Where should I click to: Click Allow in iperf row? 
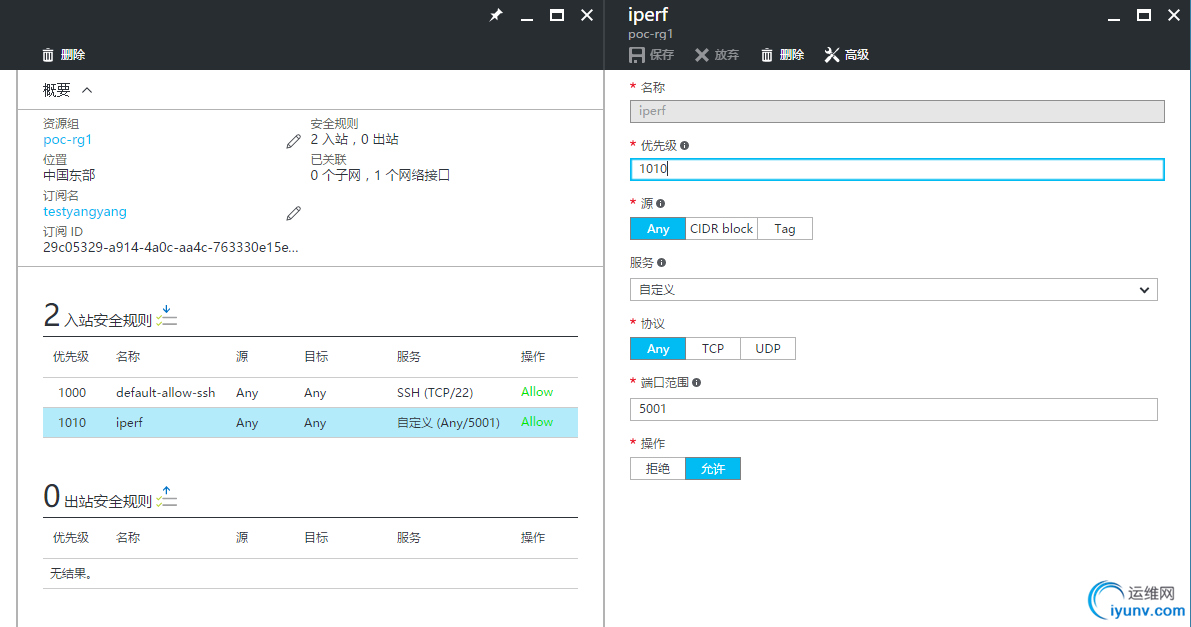pos(537,422)
